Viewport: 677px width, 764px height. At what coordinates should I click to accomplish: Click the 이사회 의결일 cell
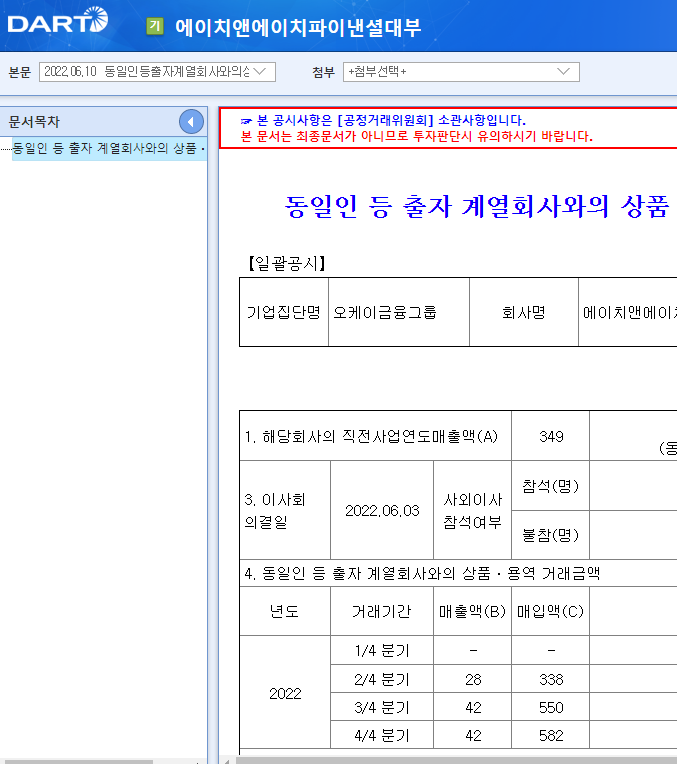coord(285,510)
